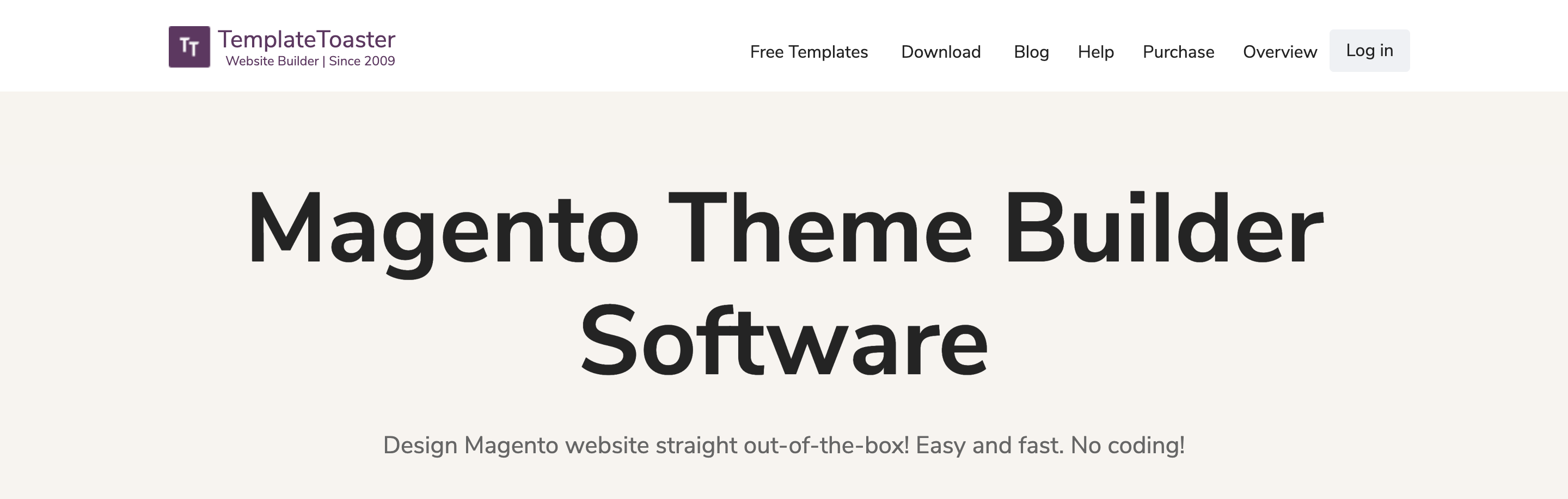Click the Design Magento website subtitle text

coord(784,446)
